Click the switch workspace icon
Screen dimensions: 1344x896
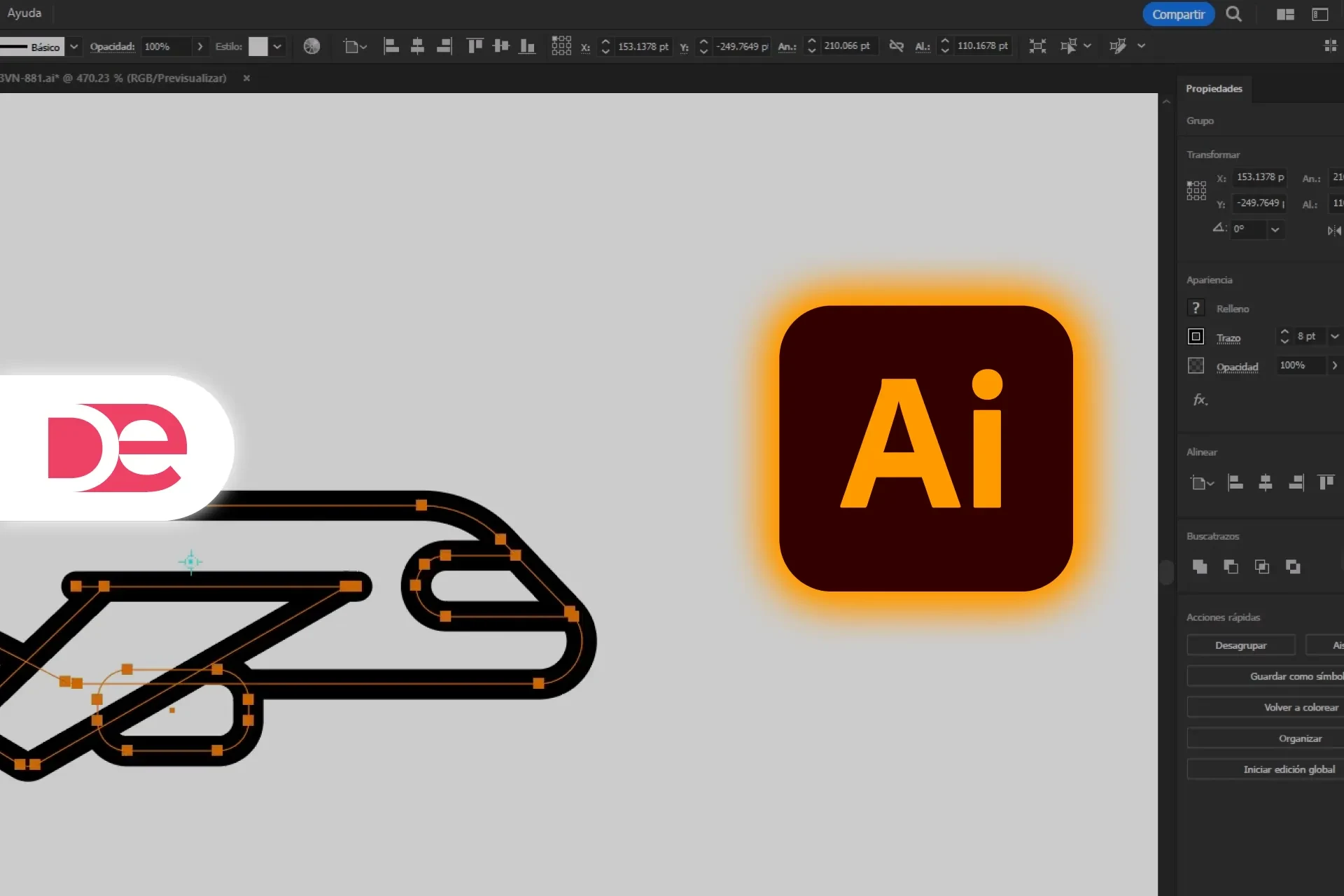point(1320,15)
